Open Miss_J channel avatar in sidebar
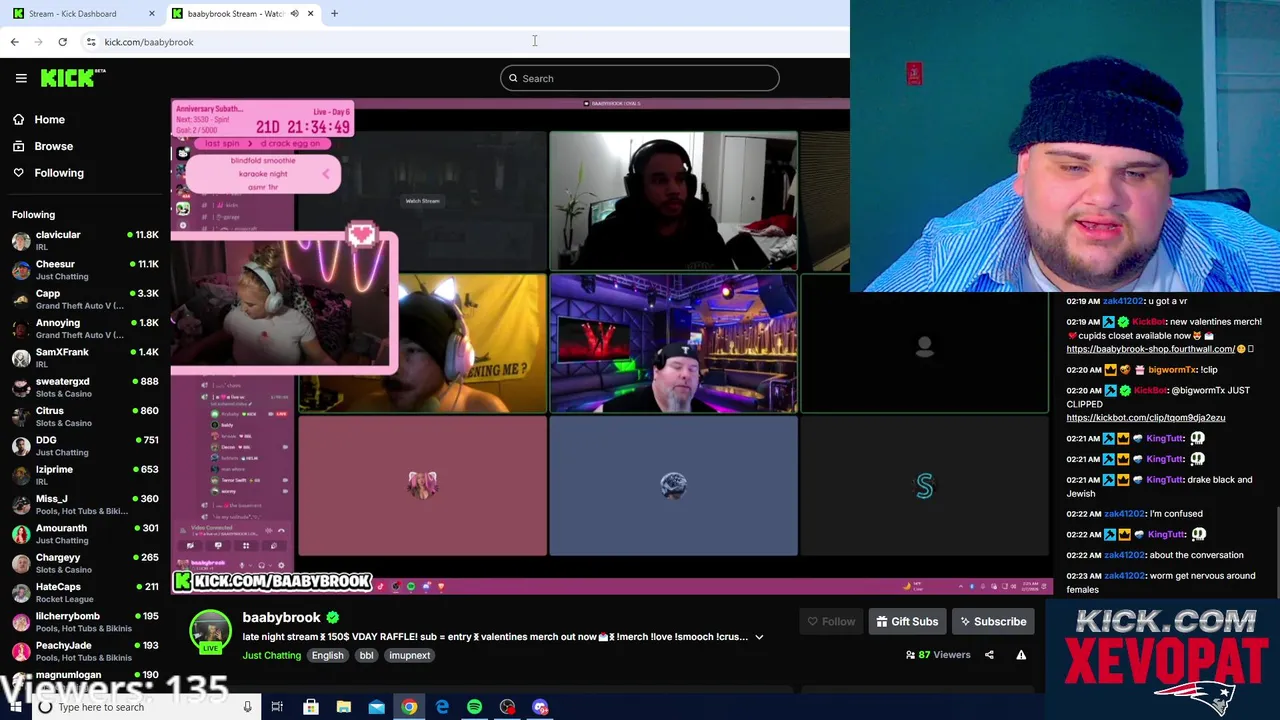Screen dimensions: 1280x720 click(x=21, y=504)
